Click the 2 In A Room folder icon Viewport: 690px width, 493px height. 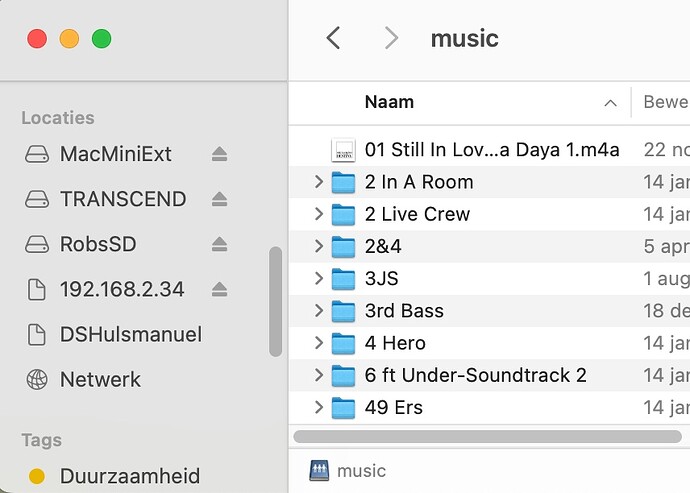[x=343, y=182]
